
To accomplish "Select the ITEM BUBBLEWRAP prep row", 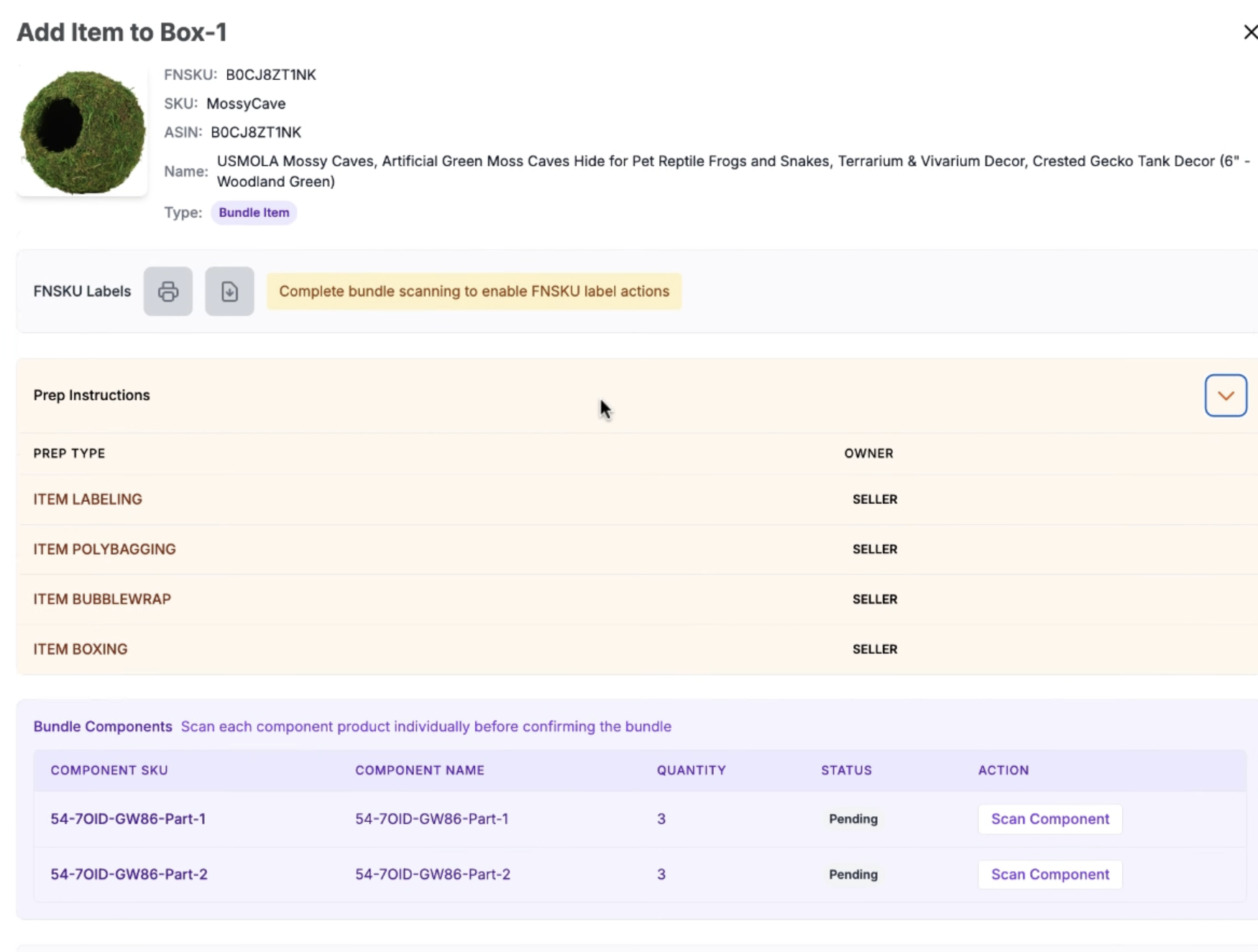I will [x=102, y=599].
